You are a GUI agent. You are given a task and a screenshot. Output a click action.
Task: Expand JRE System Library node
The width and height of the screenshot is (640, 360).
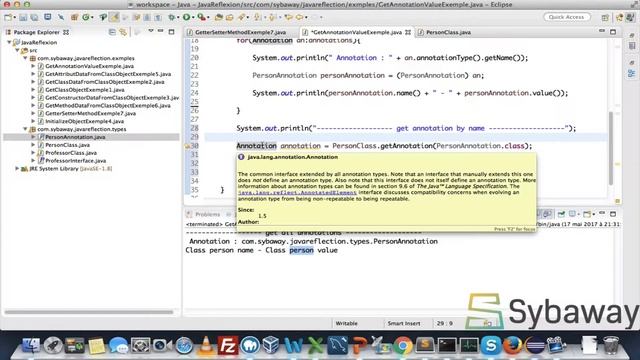coord(17,168)
